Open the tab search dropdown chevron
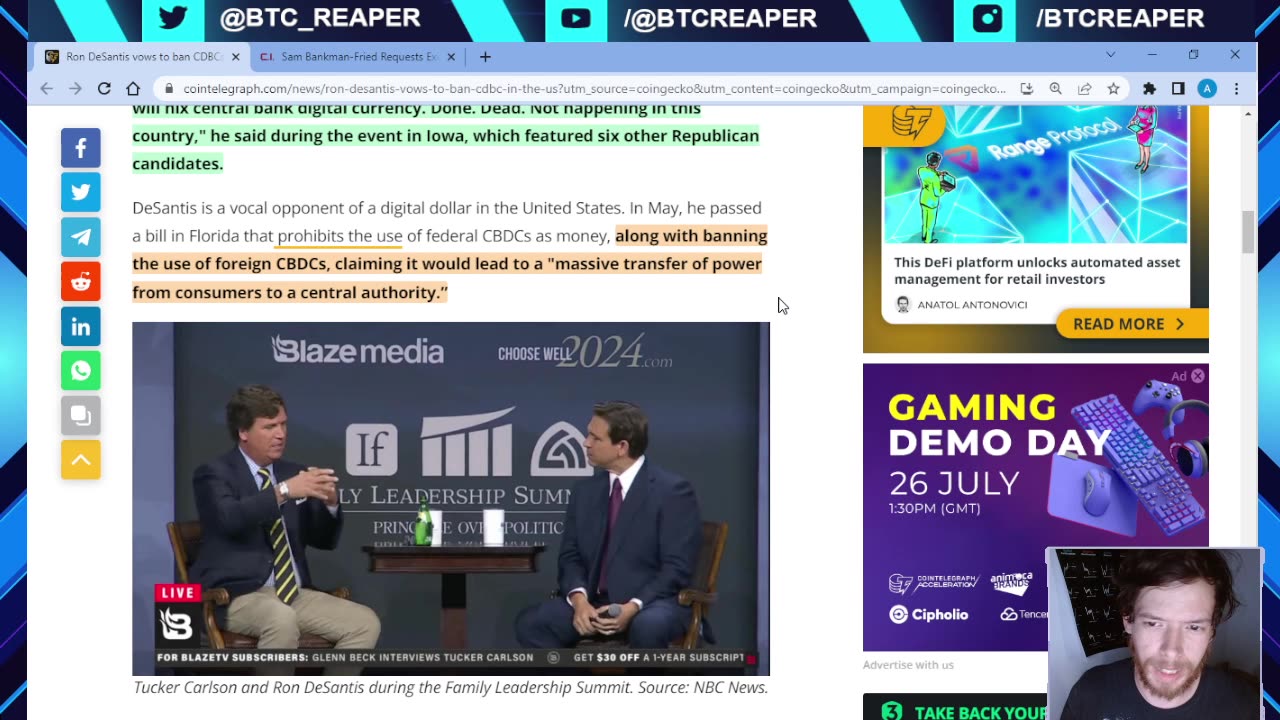Screen dimensions: 1280x720 pos(1110,55)
